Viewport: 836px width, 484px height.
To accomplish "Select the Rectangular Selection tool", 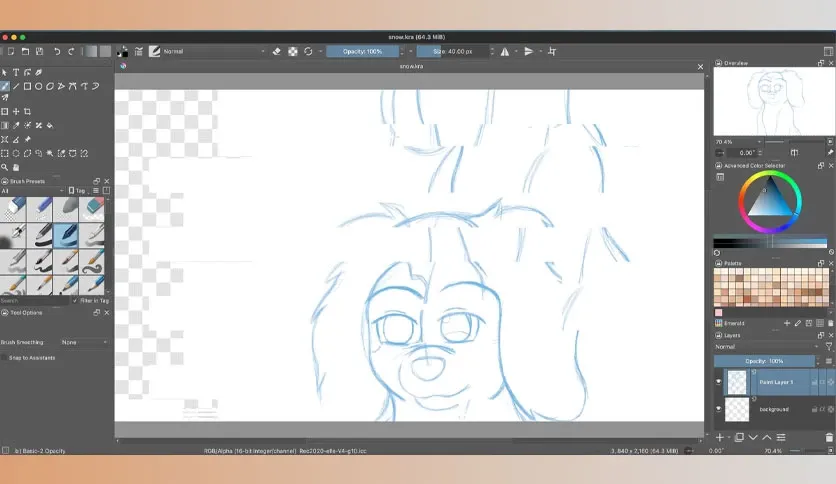I will tap(5, 153).
